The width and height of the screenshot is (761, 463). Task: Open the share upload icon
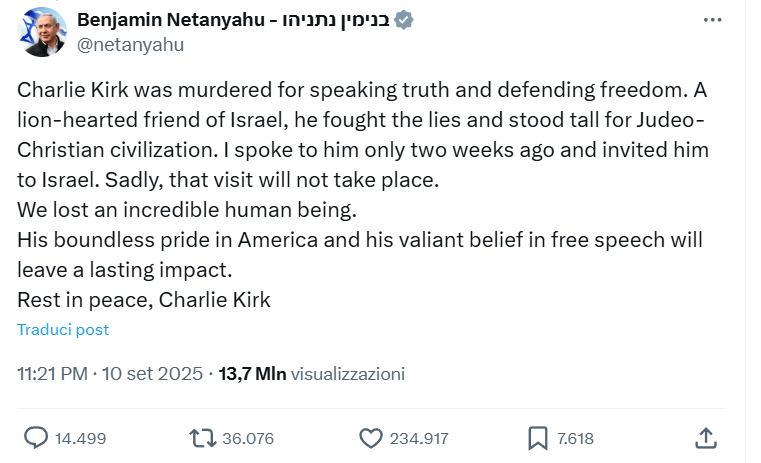click(706, 438)
